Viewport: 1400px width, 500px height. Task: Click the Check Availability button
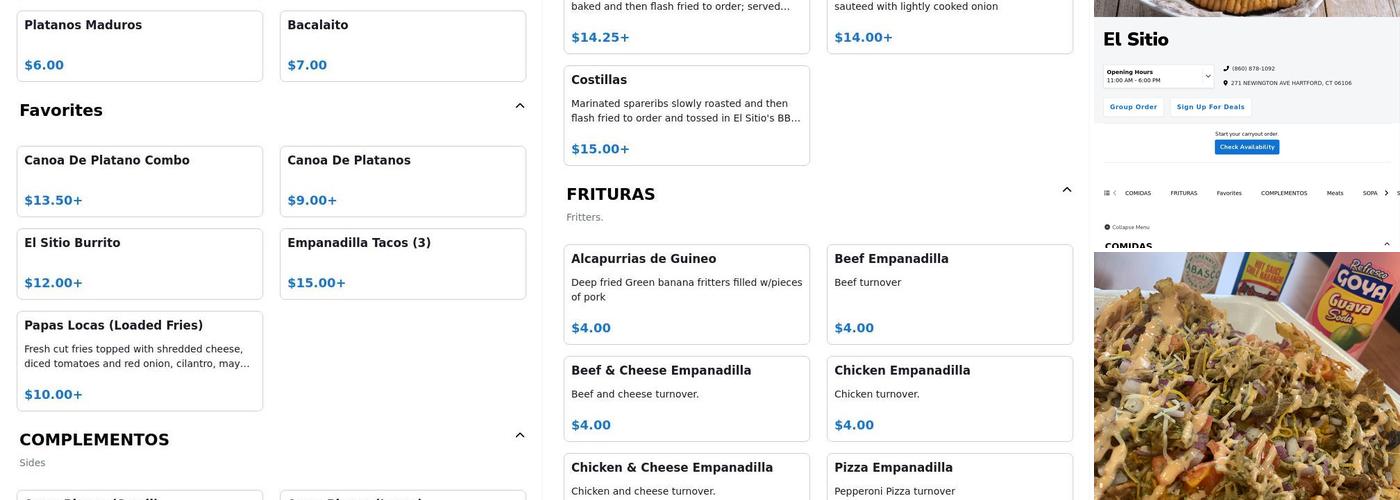tap(1247, 147)
